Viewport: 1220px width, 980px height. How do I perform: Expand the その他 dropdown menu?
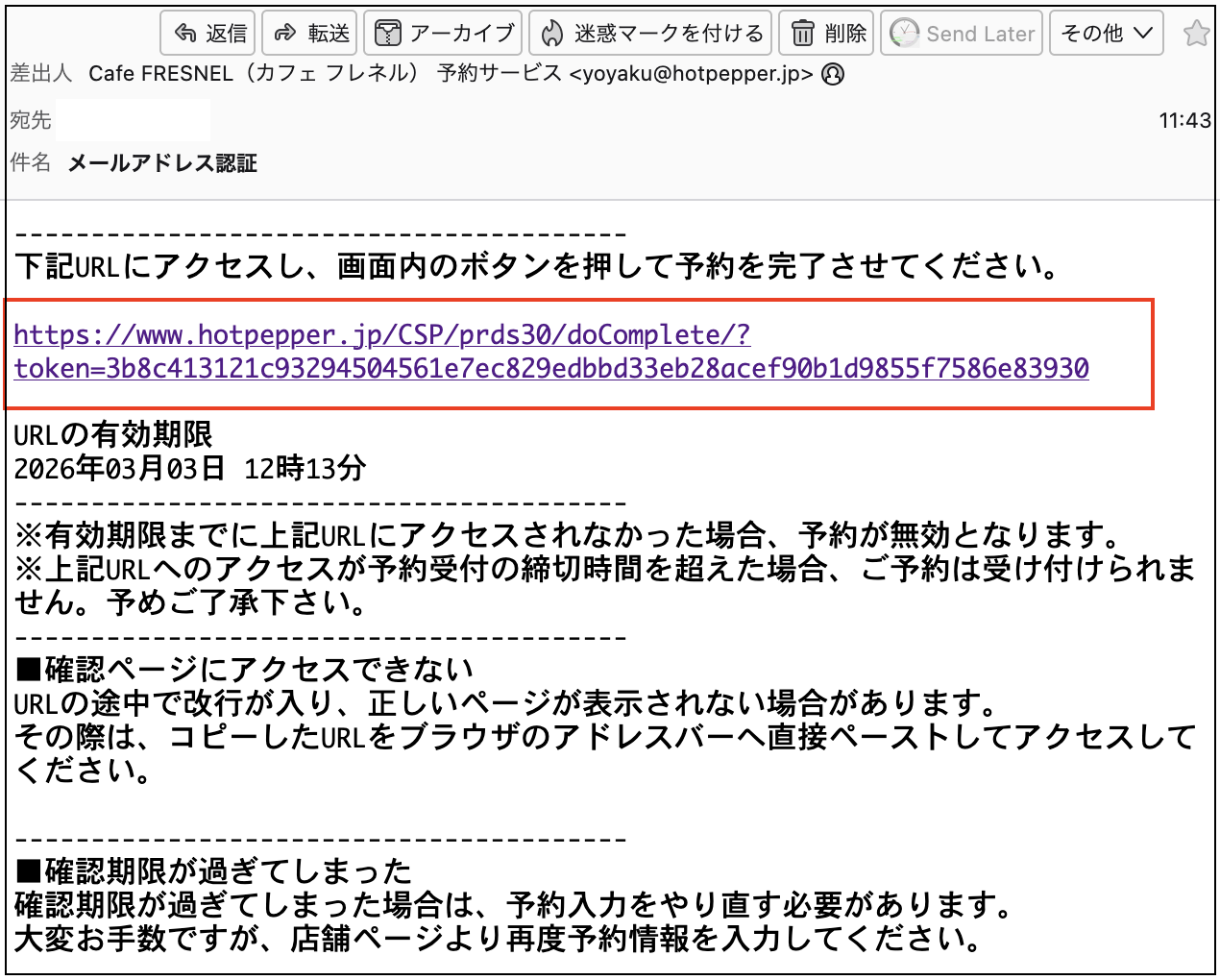tap(1106, 34)
